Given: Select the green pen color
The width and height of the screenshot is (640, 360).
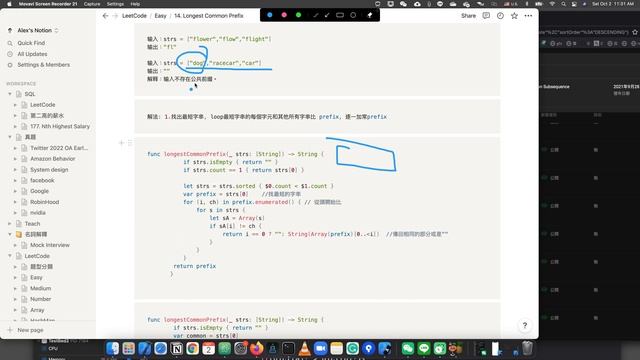Looking at the screenshot, I should click(x=298, y=15).
